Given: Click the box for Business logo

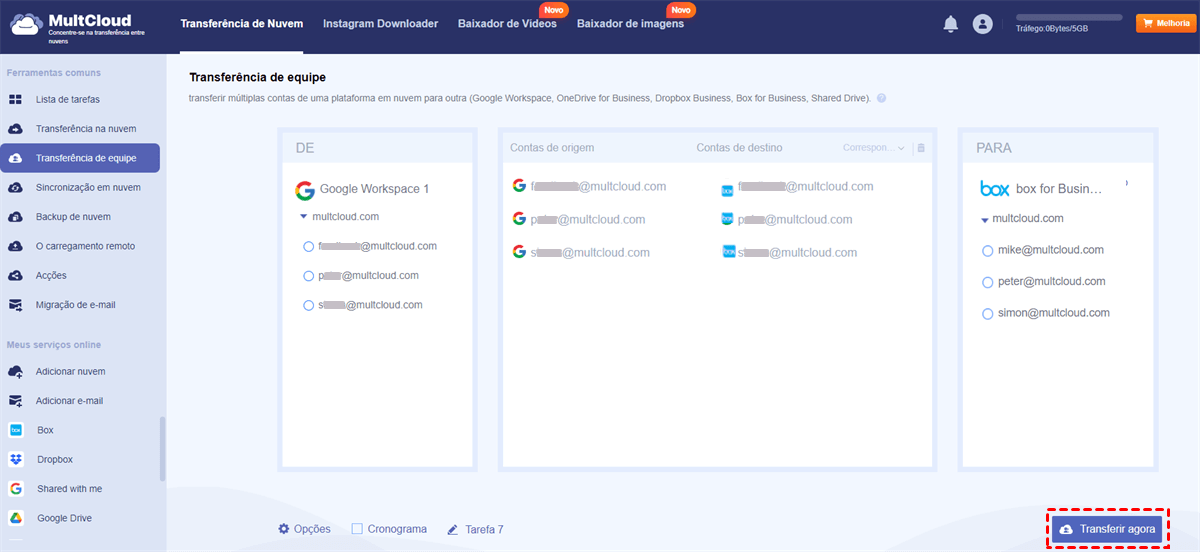Looking at the screenshot, I should point(995,188).
